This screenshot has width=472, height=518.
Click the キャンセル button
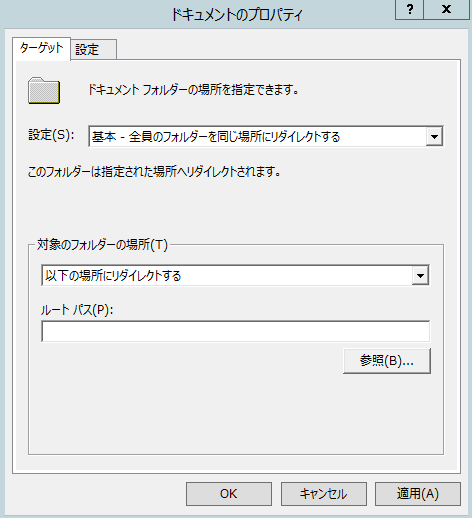click(x=323, y=494)
